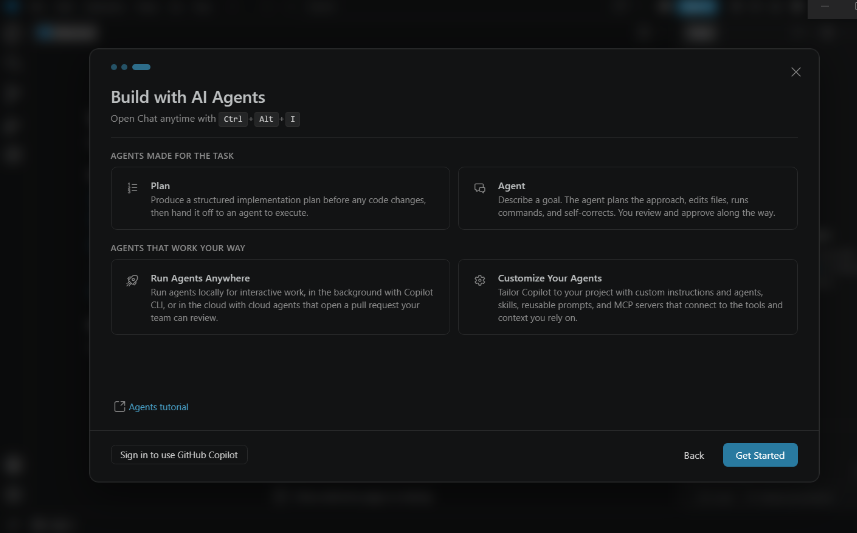Click the gear icon of Customize Your Agents
The image size is (857, 533).
pos(479,280)
